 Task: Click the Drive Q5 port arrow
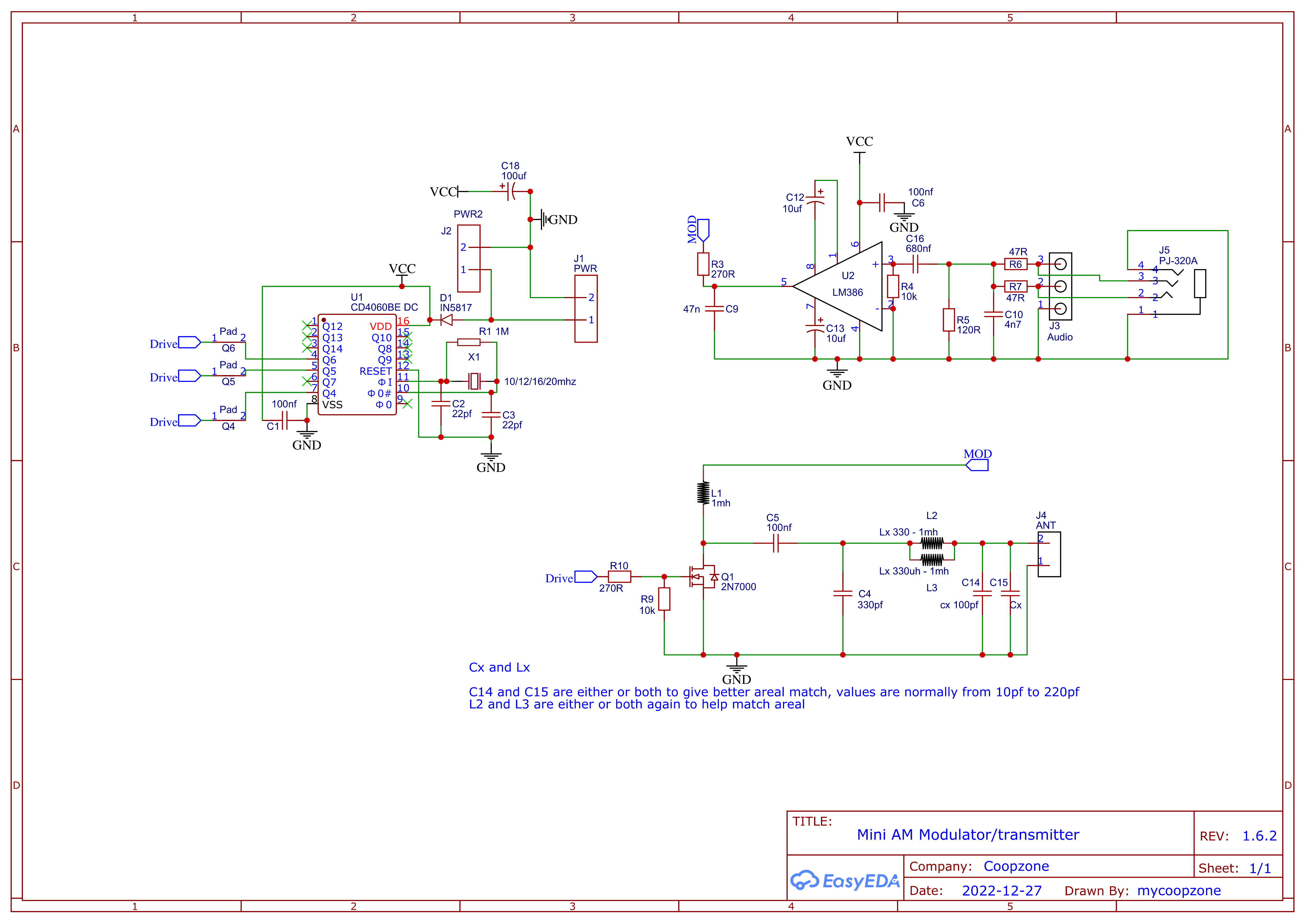tap(188, 377)
